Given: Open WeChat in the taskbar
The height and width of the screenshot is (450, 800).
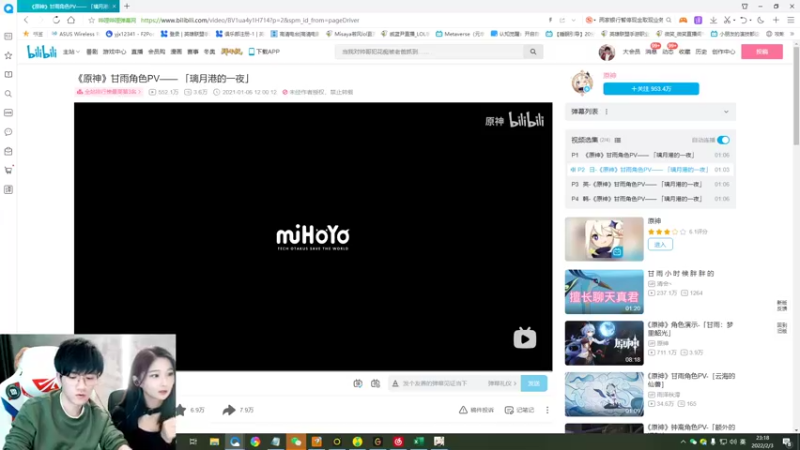Looking at the screenshot, I should [296, 441].
